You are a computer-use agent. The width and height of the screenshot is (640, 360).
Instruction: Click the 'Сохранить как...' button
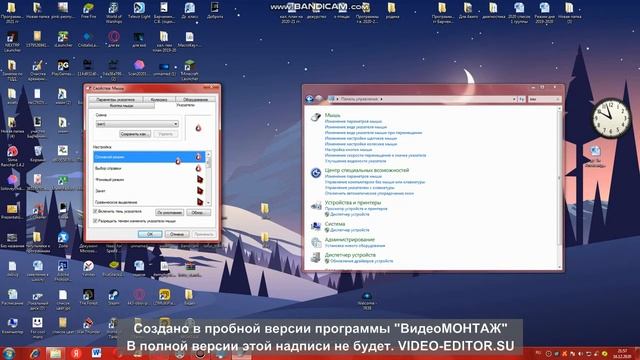coord(135,134)
